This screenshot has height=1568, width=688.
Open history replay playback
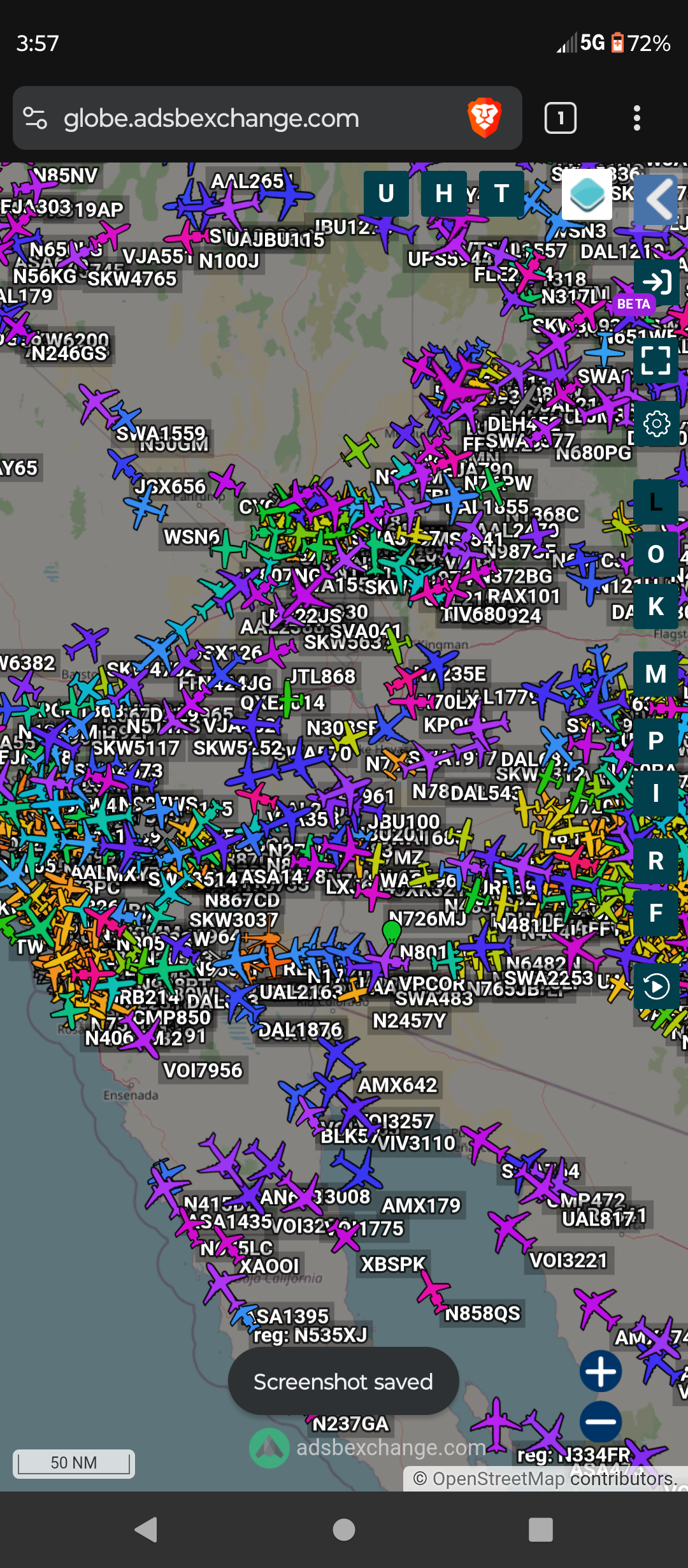pyautogui.click(x=656, y=986)
